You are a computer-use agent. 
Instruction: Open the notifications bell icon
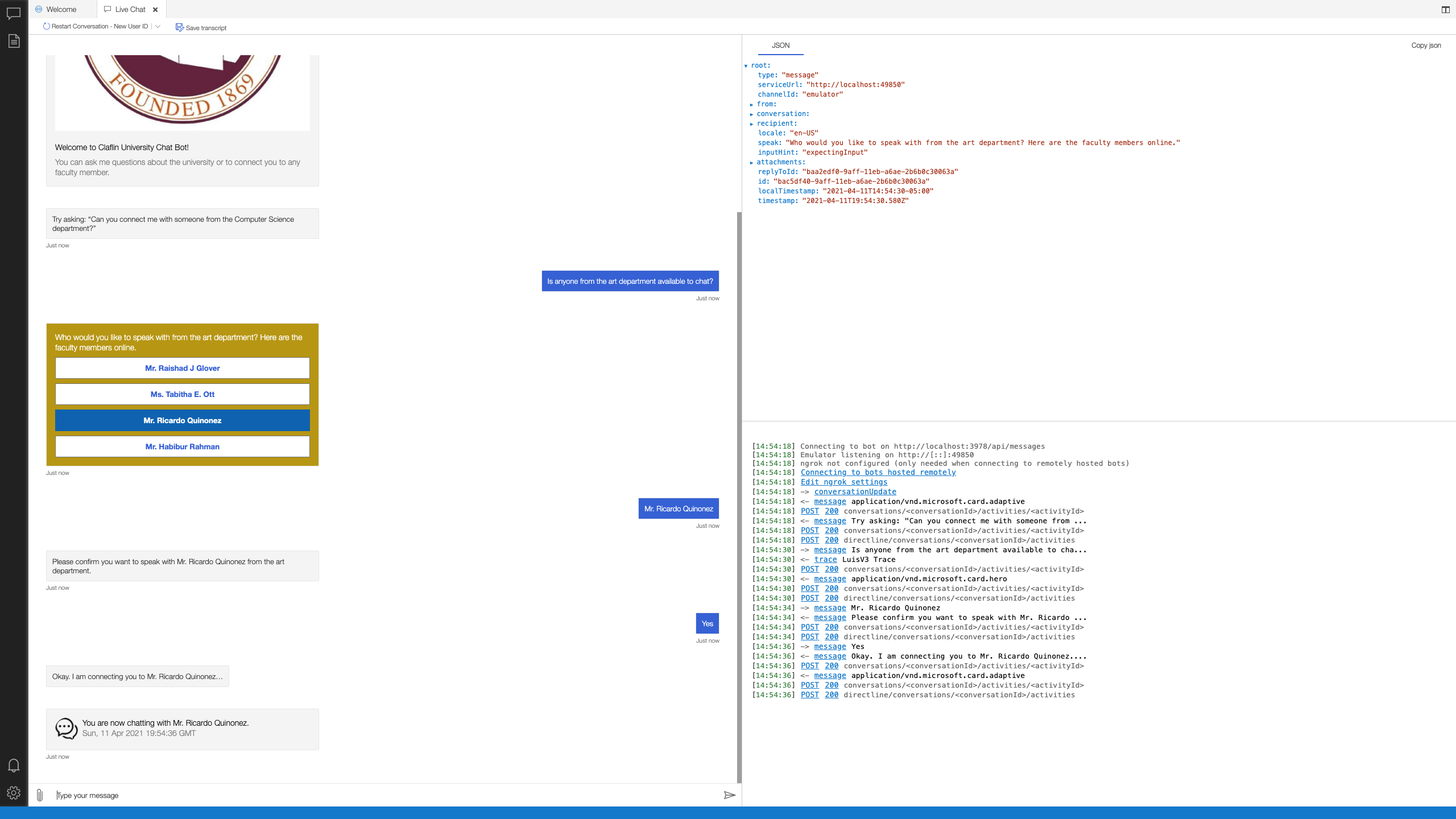point(14,765)
